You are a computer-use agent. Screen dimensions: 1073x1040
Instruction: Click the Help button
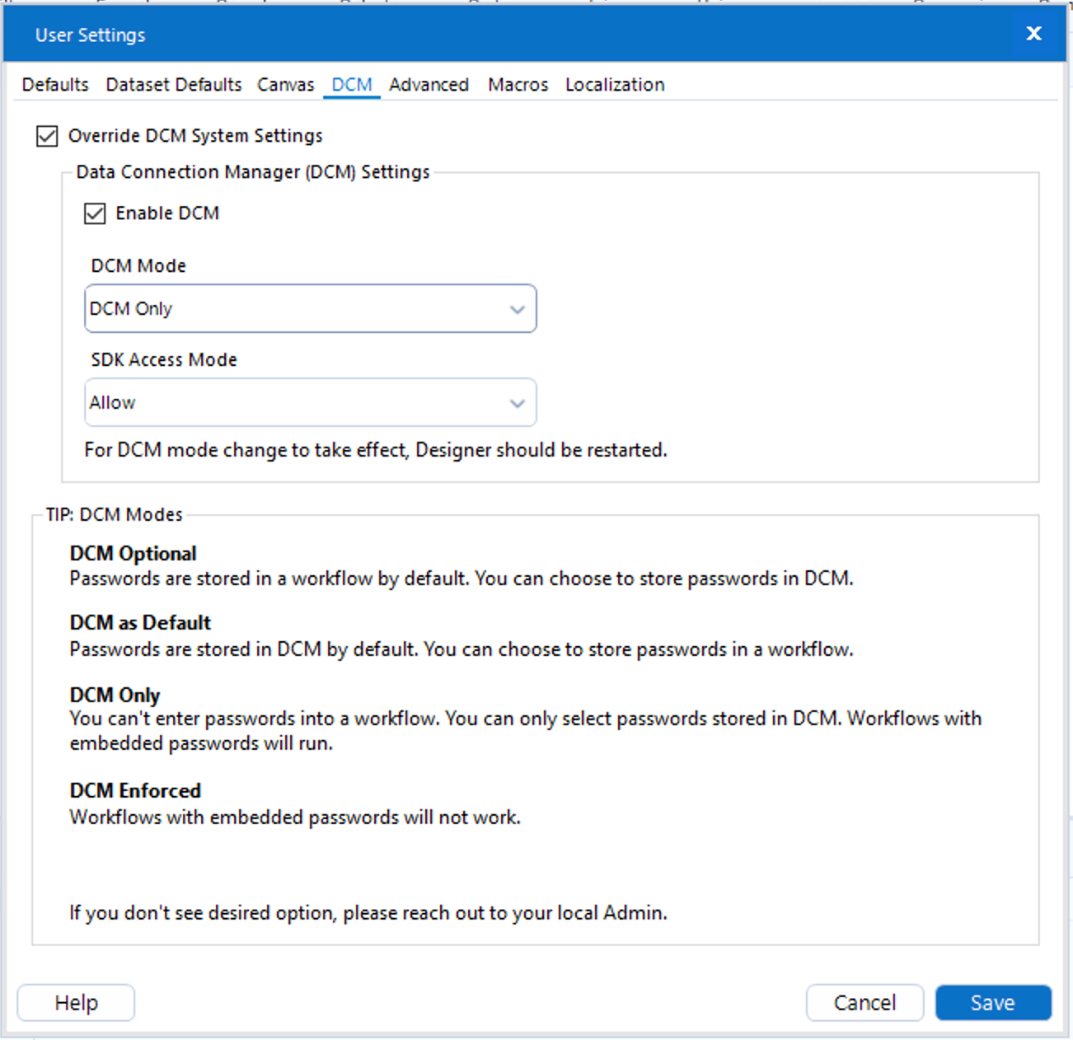(x=75, y=1002)
